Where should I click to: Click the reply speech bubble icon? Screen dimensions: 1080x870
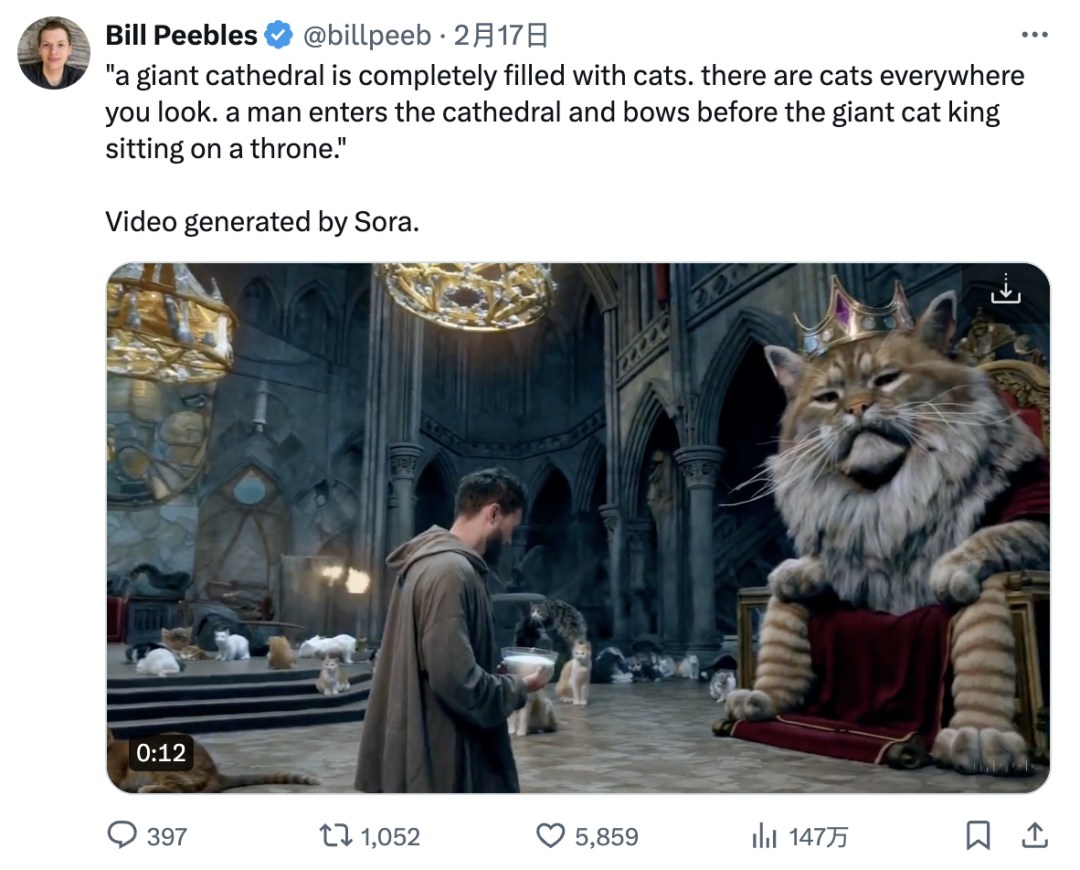tap(123, 835)
